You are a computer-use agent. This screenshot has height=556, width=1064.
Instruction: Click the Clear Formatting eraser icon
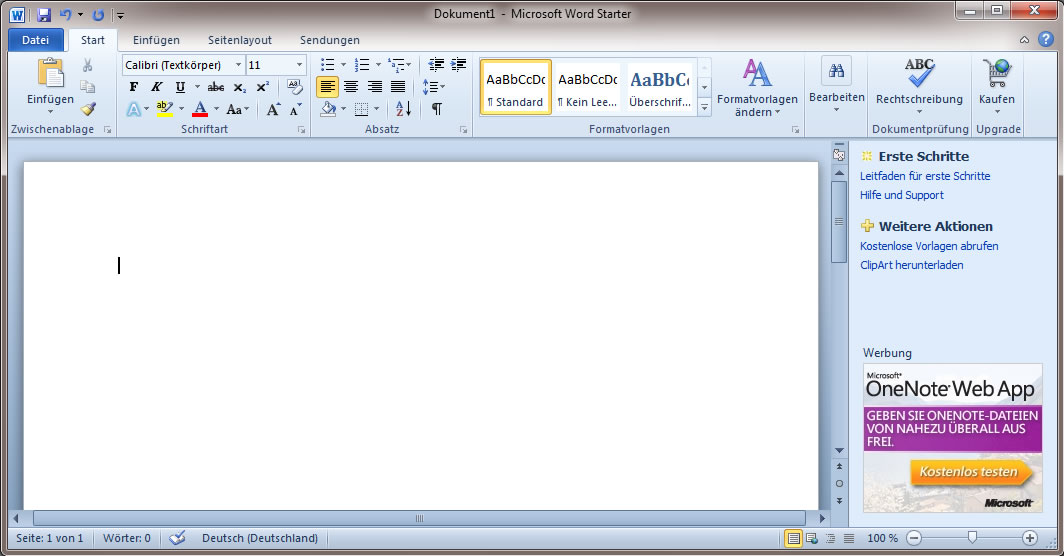294,87
